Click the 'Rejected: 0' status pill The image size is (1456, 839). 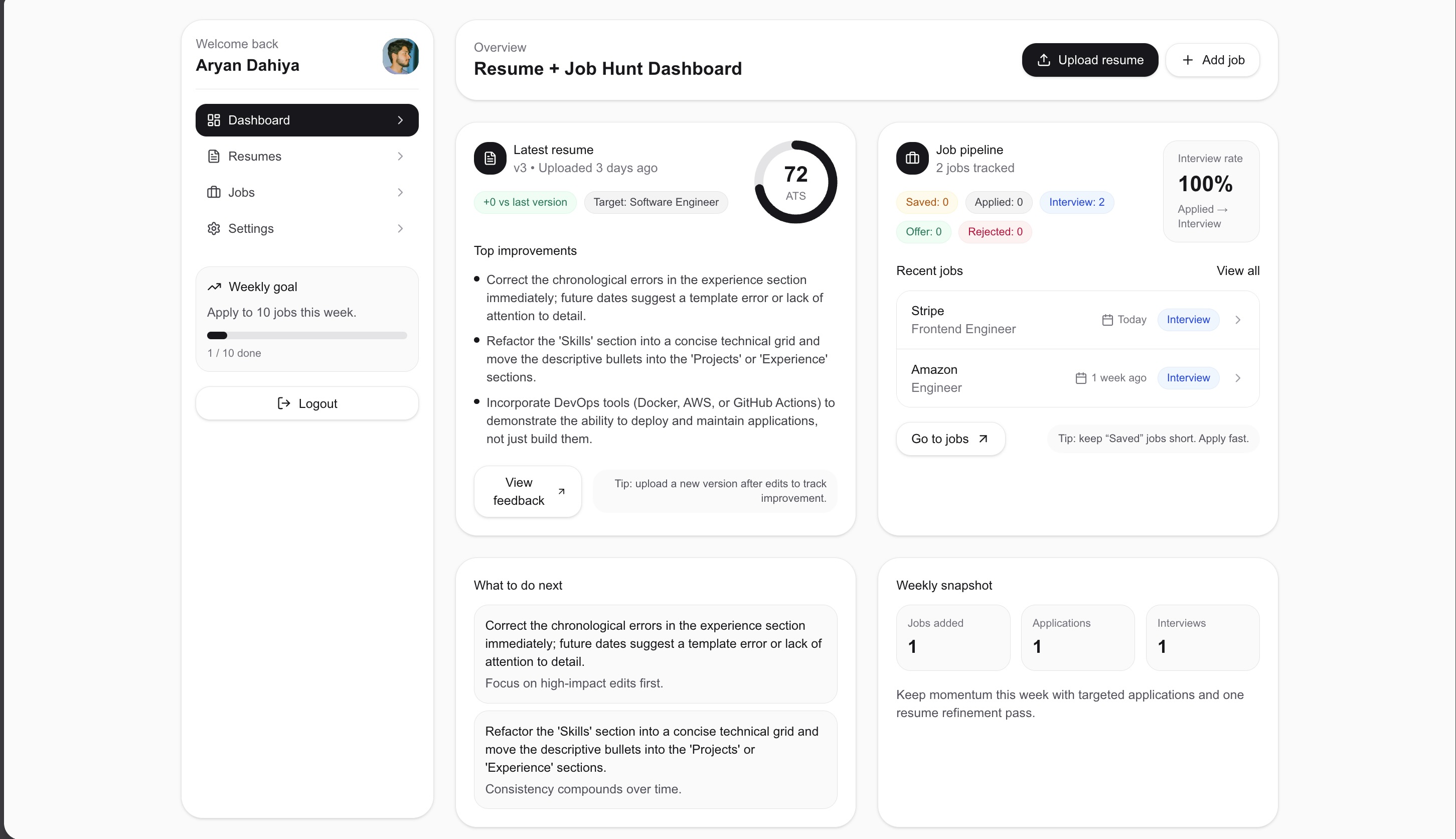coord(995,232)
